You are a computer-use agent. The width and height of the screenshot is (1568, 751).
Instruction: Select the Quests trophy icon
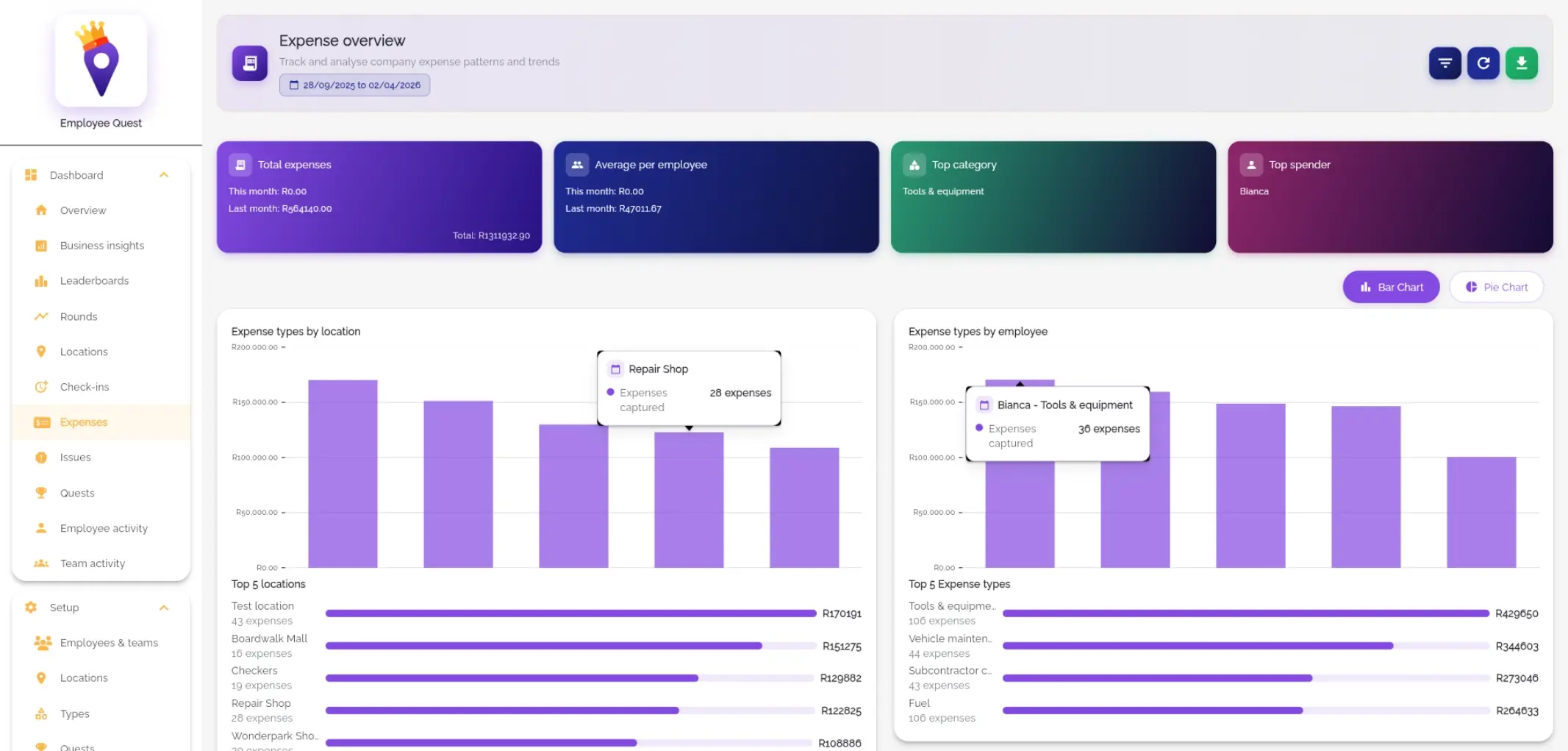coord(41,492)
